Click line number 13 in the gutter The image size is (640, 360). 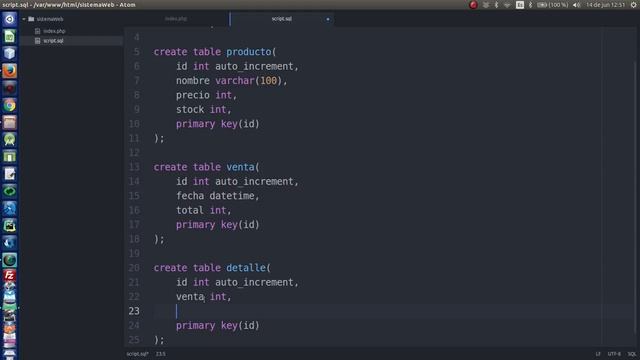pyautogui.click(x=134, y=167)
